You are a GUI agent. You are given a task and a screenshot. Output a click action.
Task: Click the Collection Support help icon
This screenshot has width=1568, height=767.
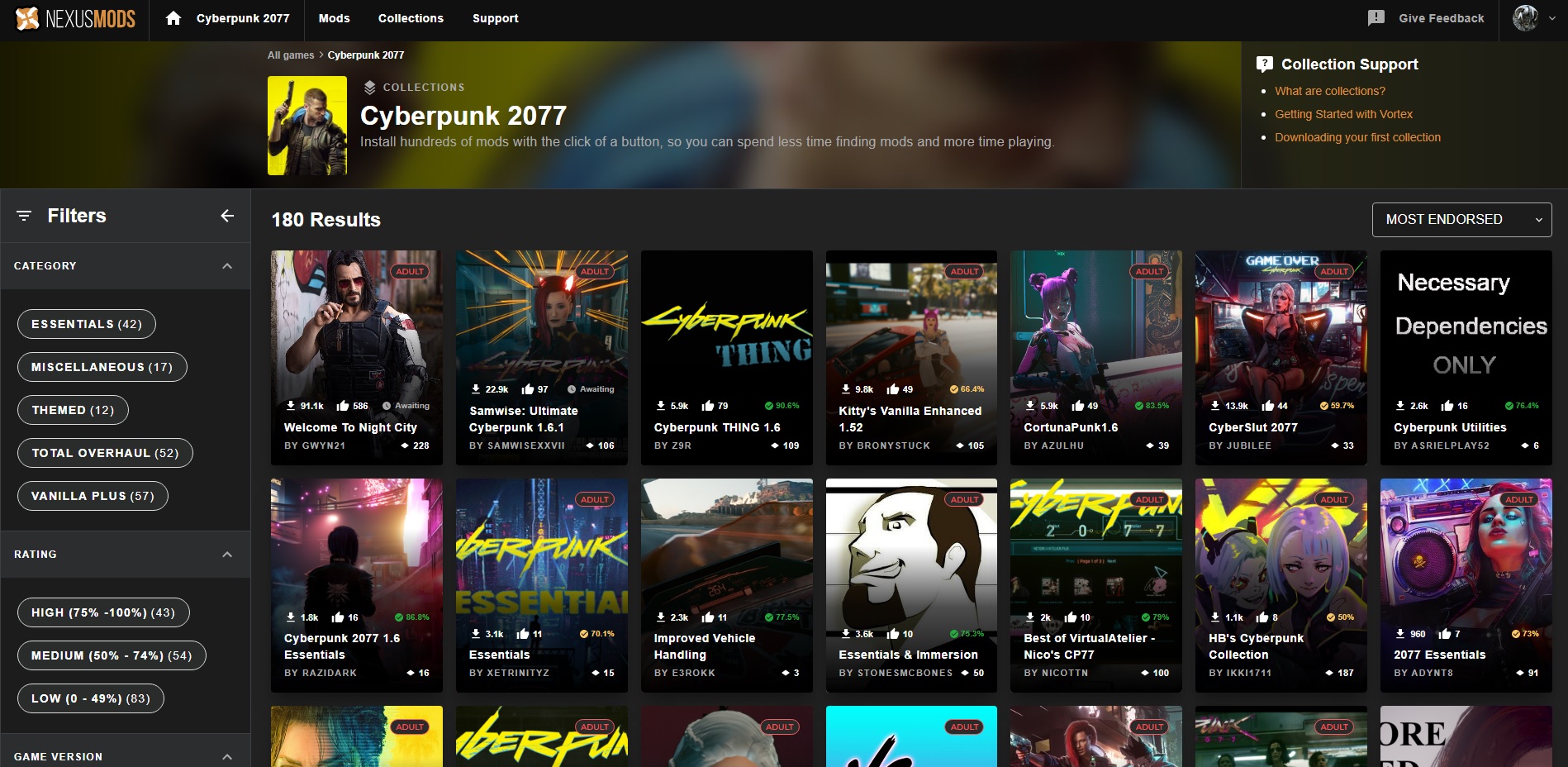pos(1264,64)
